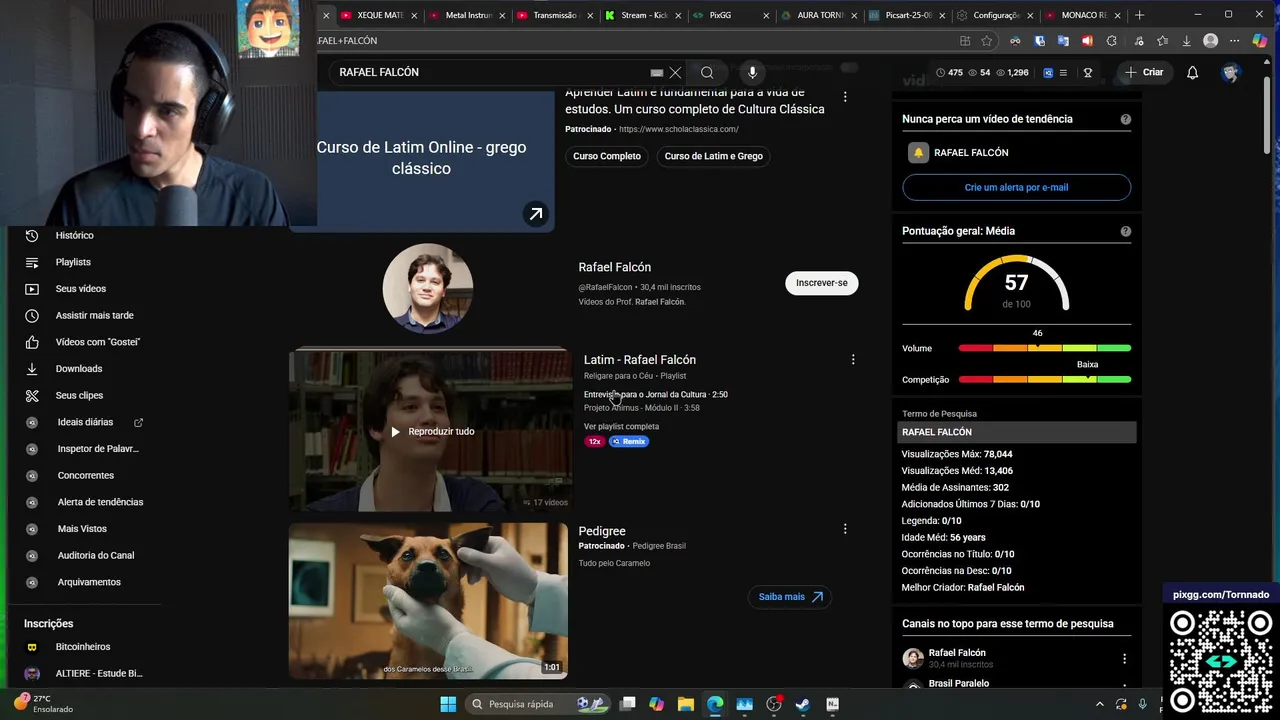Open Vídeos com "Gostei"
The width and height of the screenshot is (1280, 720).
coord(97,342)
